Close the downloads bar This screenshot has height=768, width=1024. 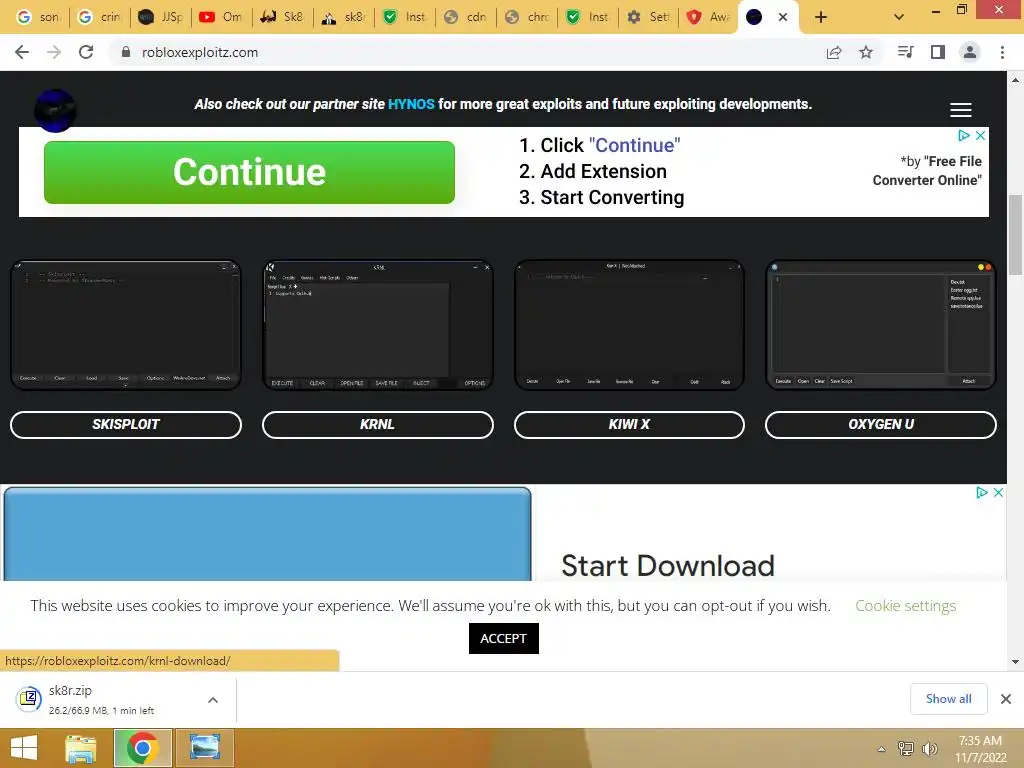1006,699
